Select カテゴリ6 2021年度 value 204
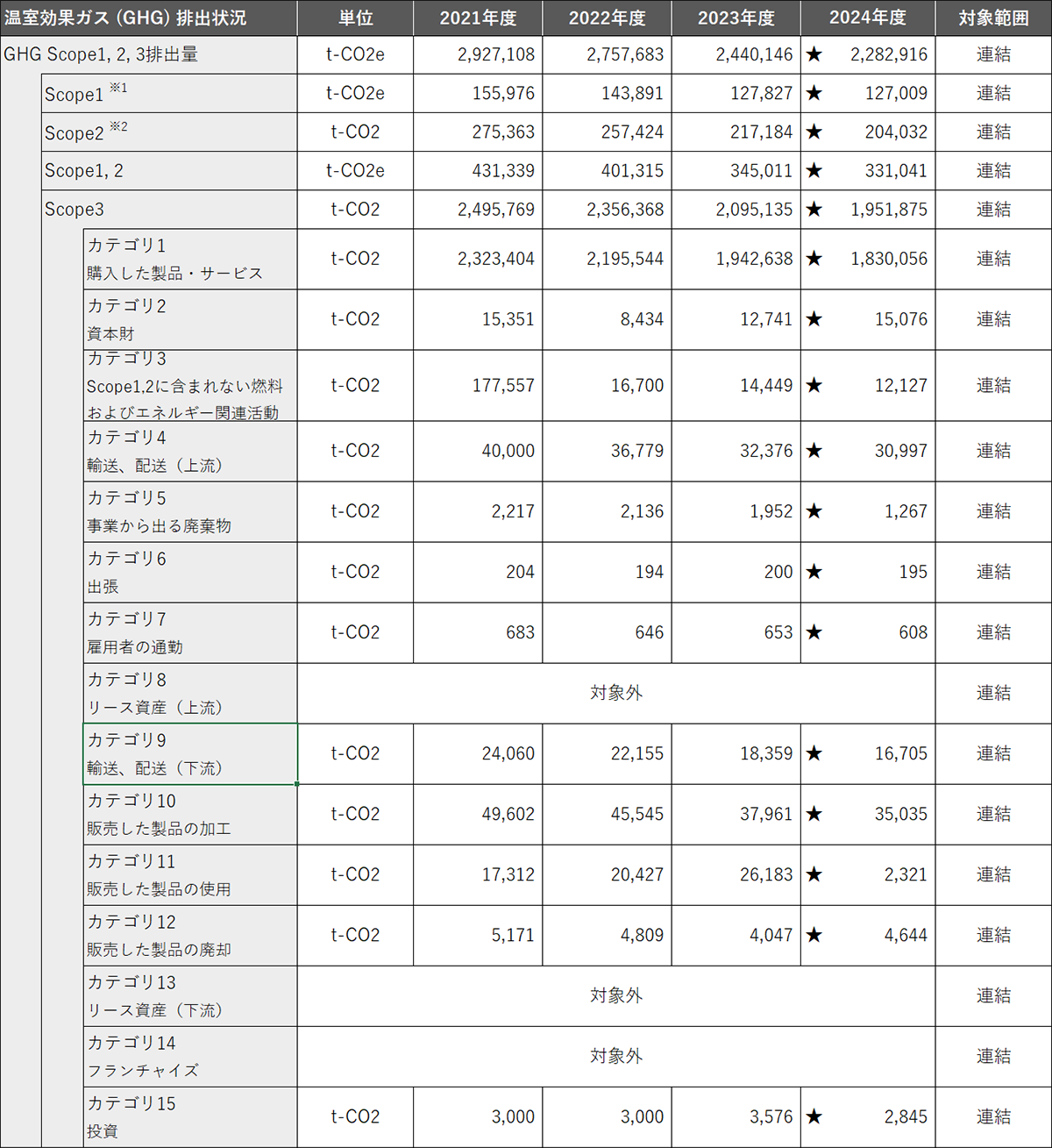Screen dimensions: 1052x1148 (x=520, y=572)
